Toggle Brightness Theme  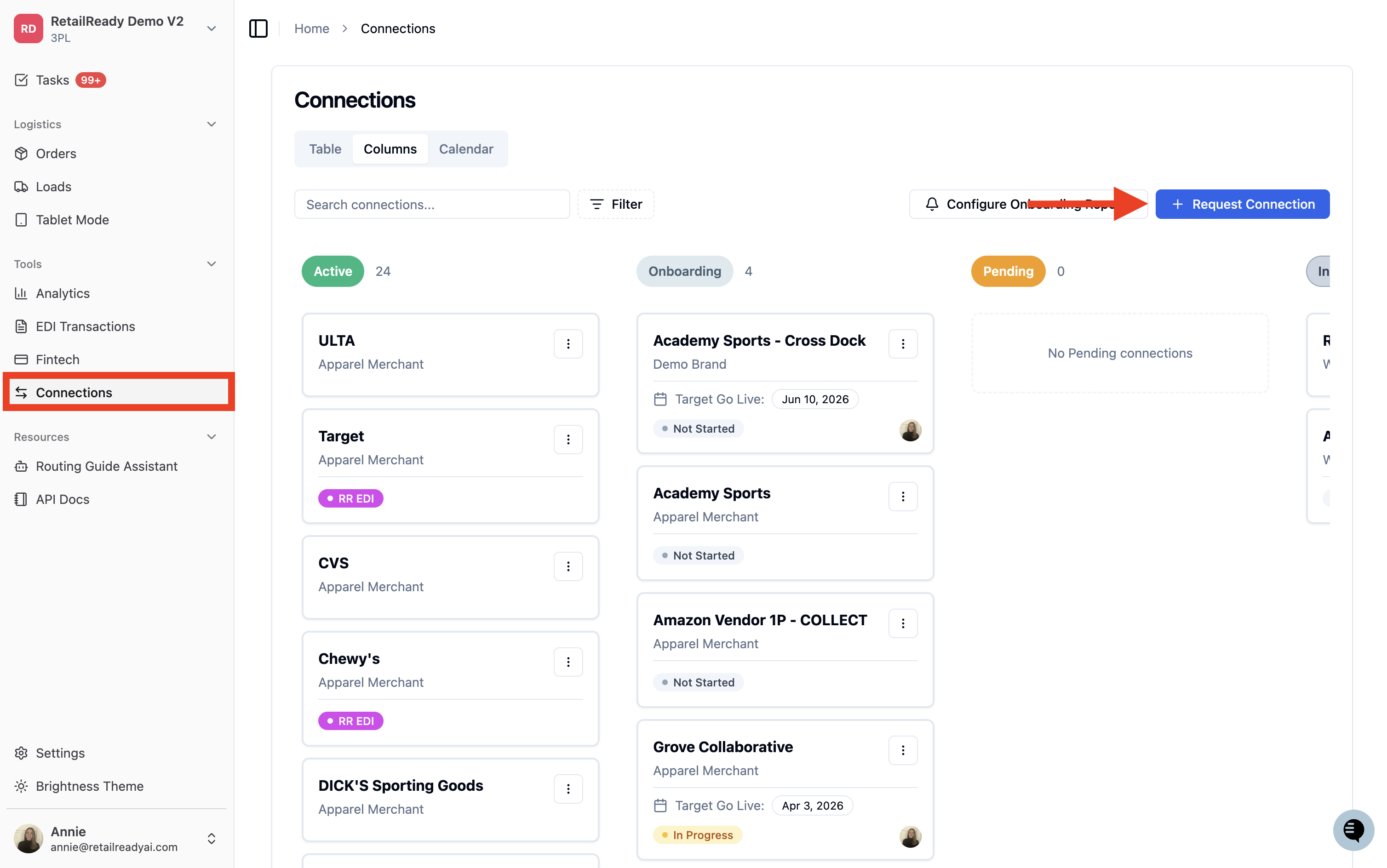90,786
